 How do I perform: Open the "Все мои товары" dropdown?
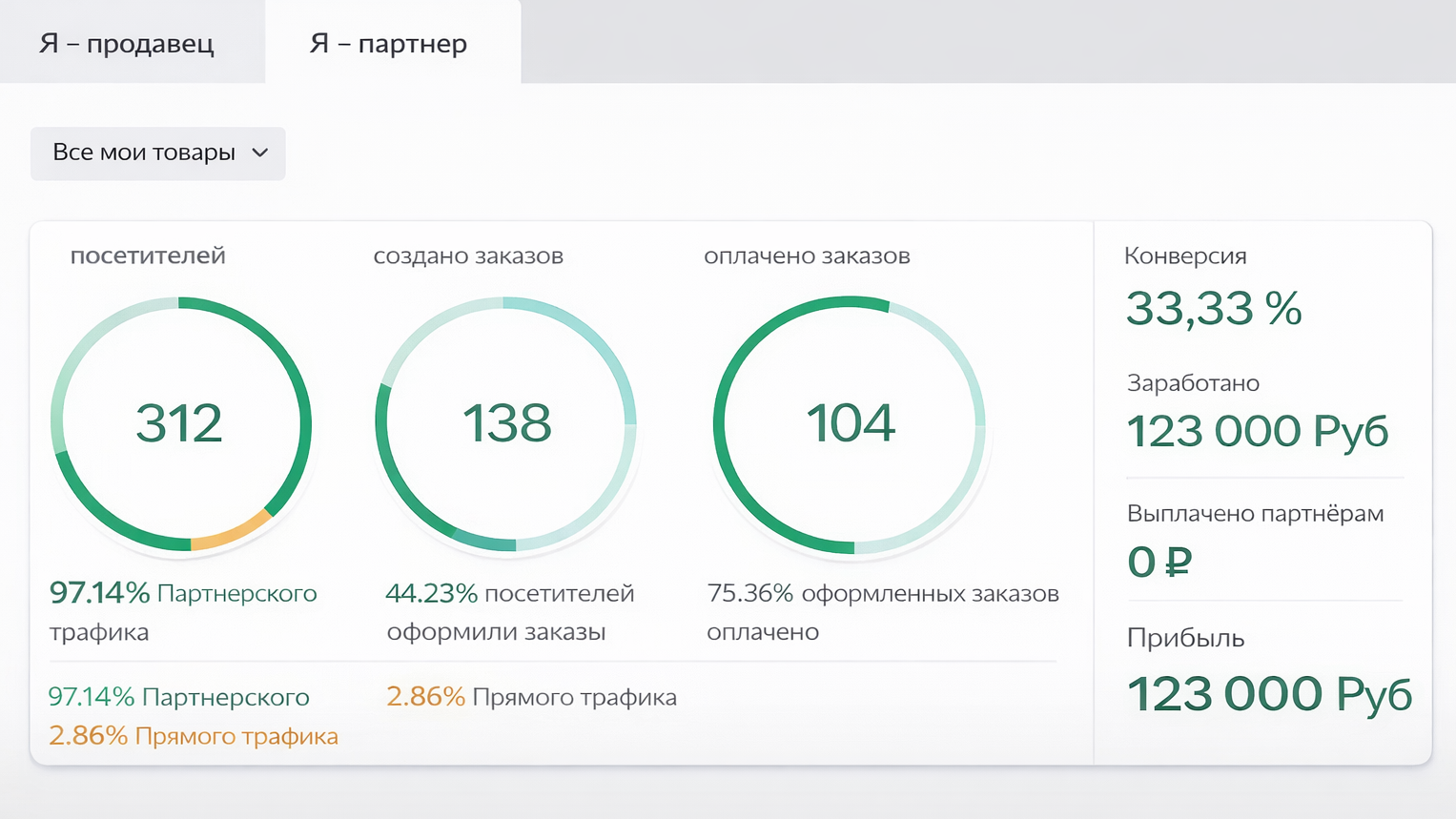click(x=157, y=153)
